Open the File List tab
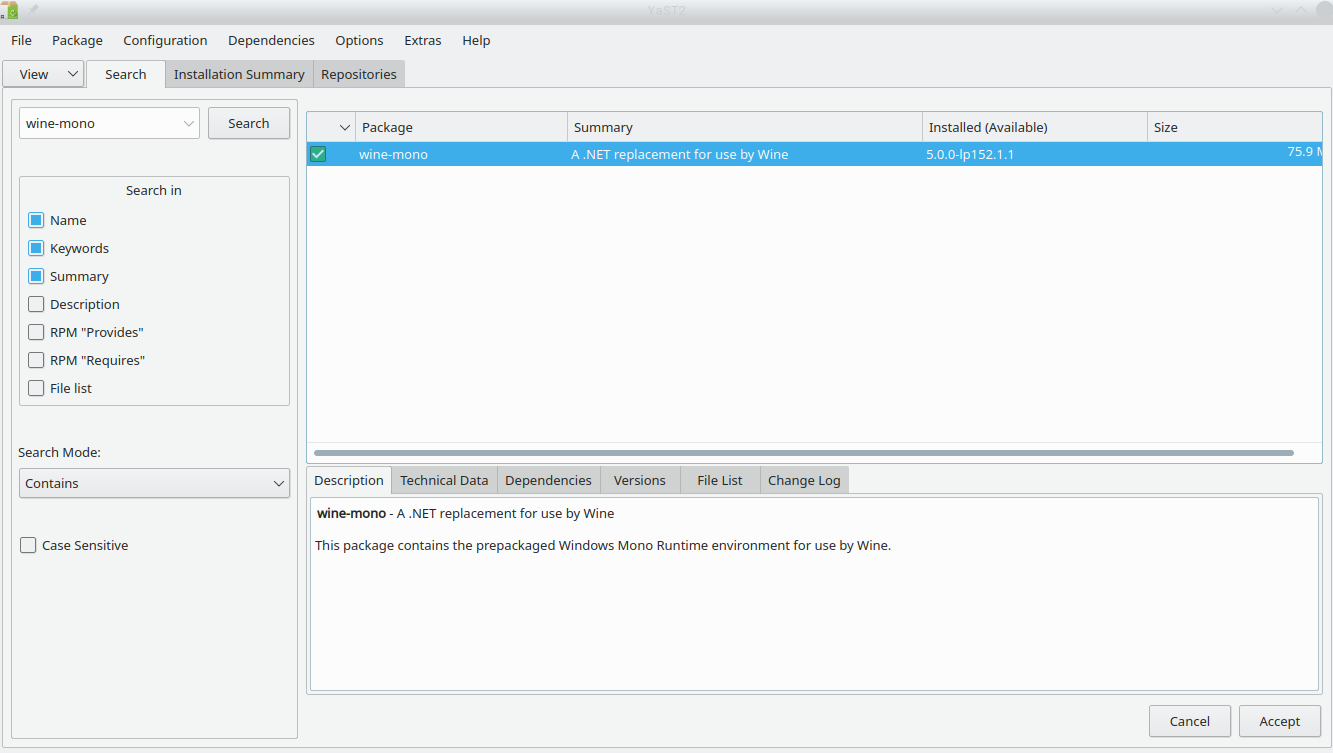1333x753 pixels. click(x=720, y=480)
